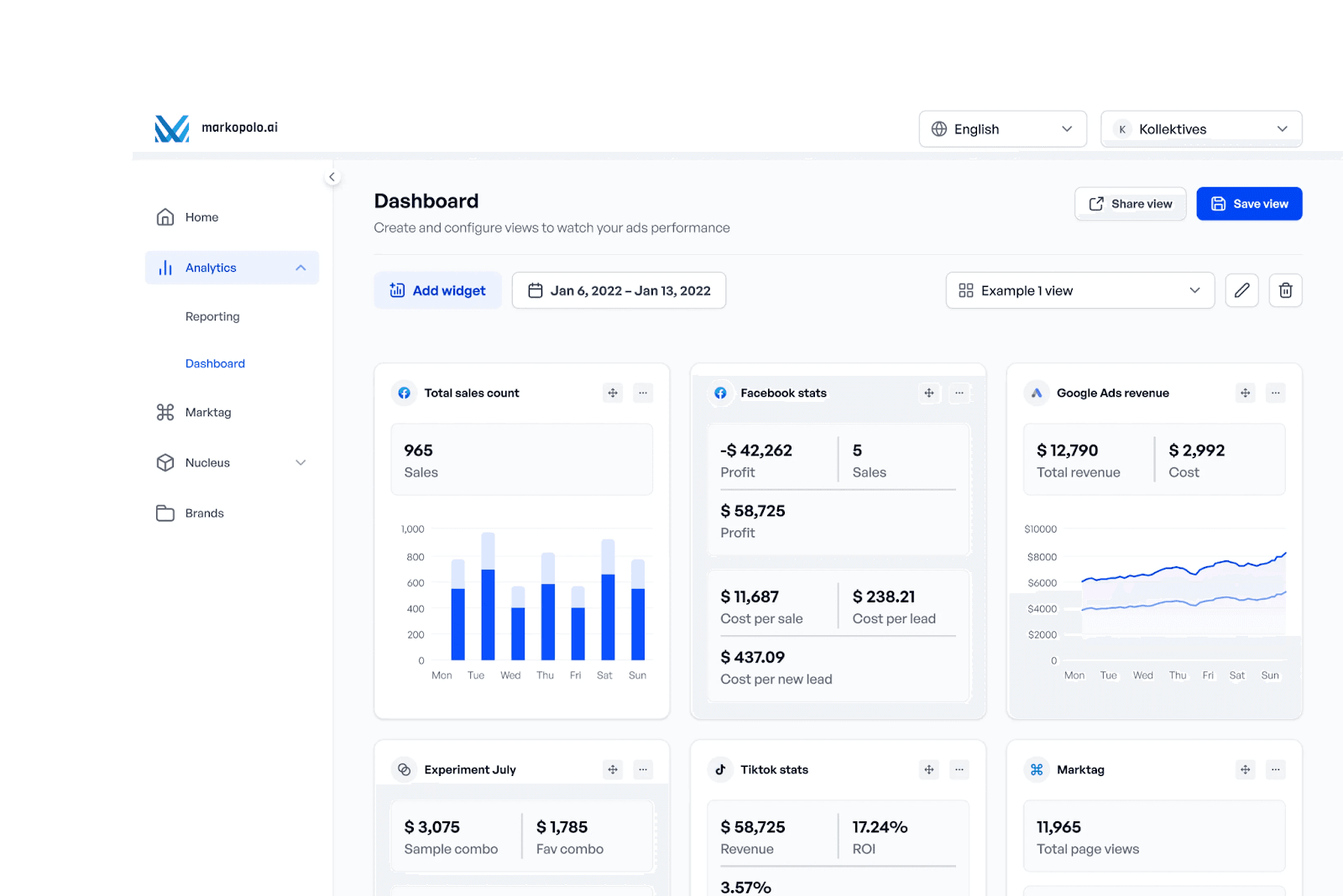Switch to Reporting in the sidebar

[x=212, y=316]
